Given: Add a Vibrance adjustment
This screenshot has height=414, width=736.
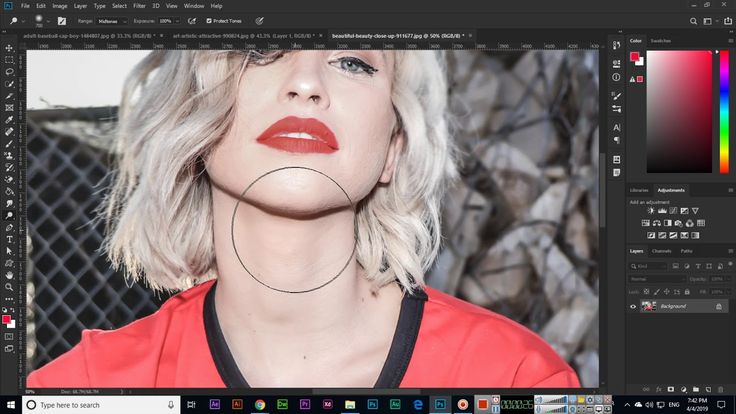Looking at the screenshot, I should (x=695, y=211).
